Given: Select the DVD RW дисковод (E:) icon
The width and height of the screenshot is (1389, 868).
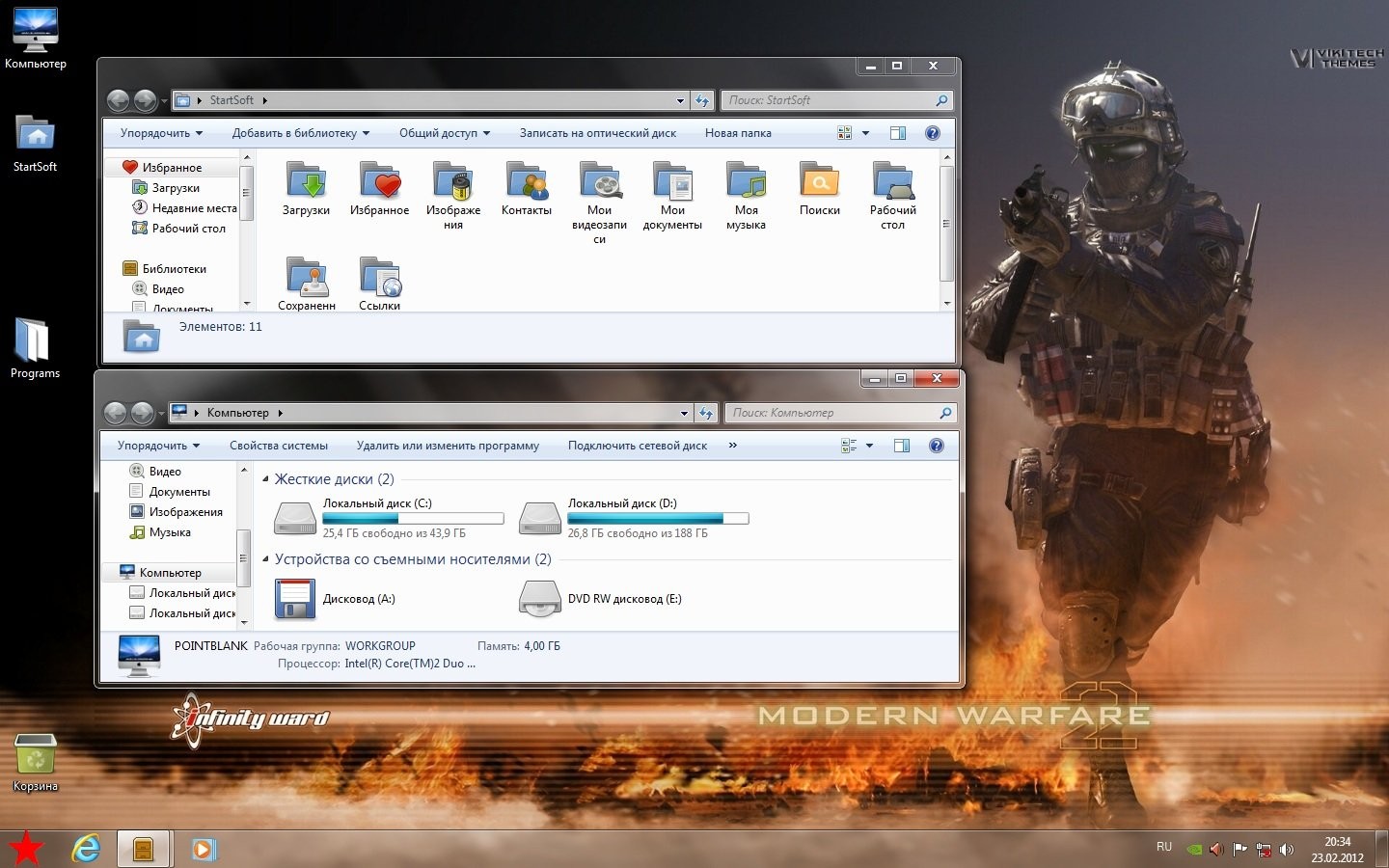Looking at the screenshot, I should (x=540, y=598).
